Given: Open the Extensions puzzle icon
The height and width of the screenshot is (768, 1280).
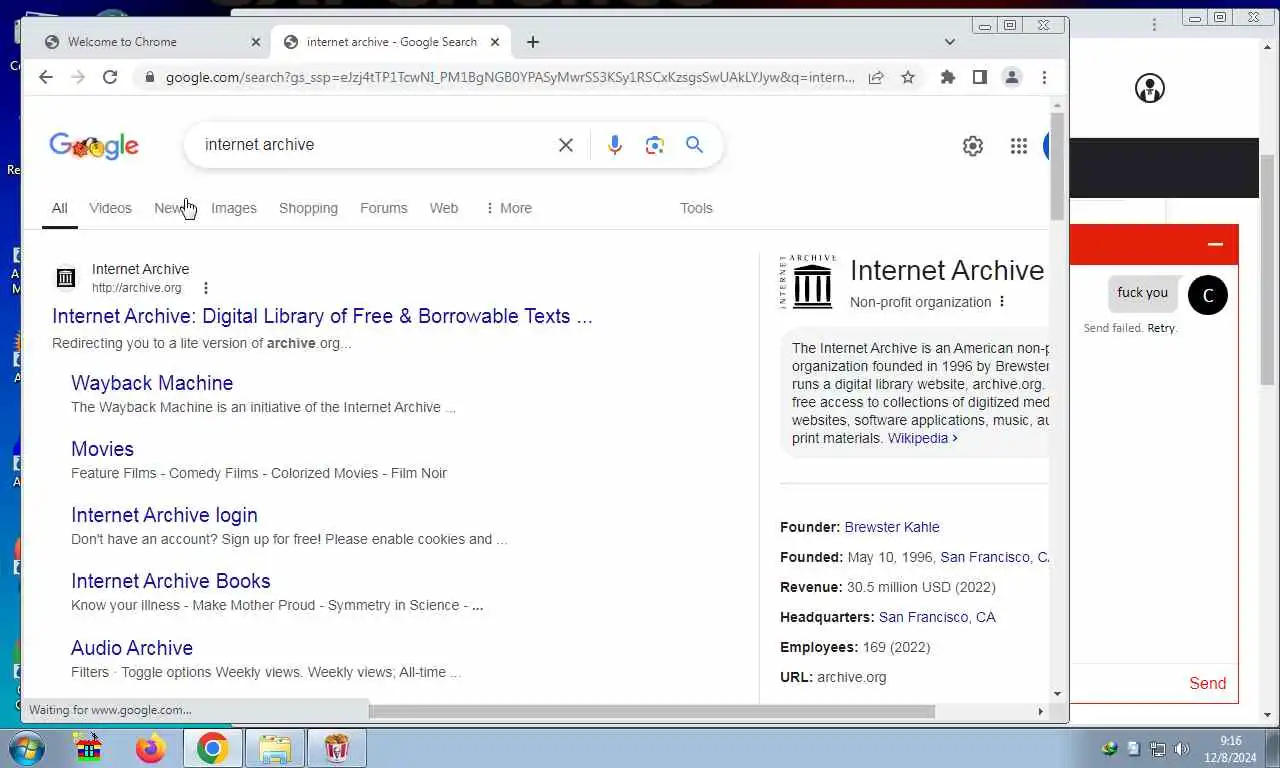Looking at the screenshot, I should pyautogui.click(x=948, y=77).
